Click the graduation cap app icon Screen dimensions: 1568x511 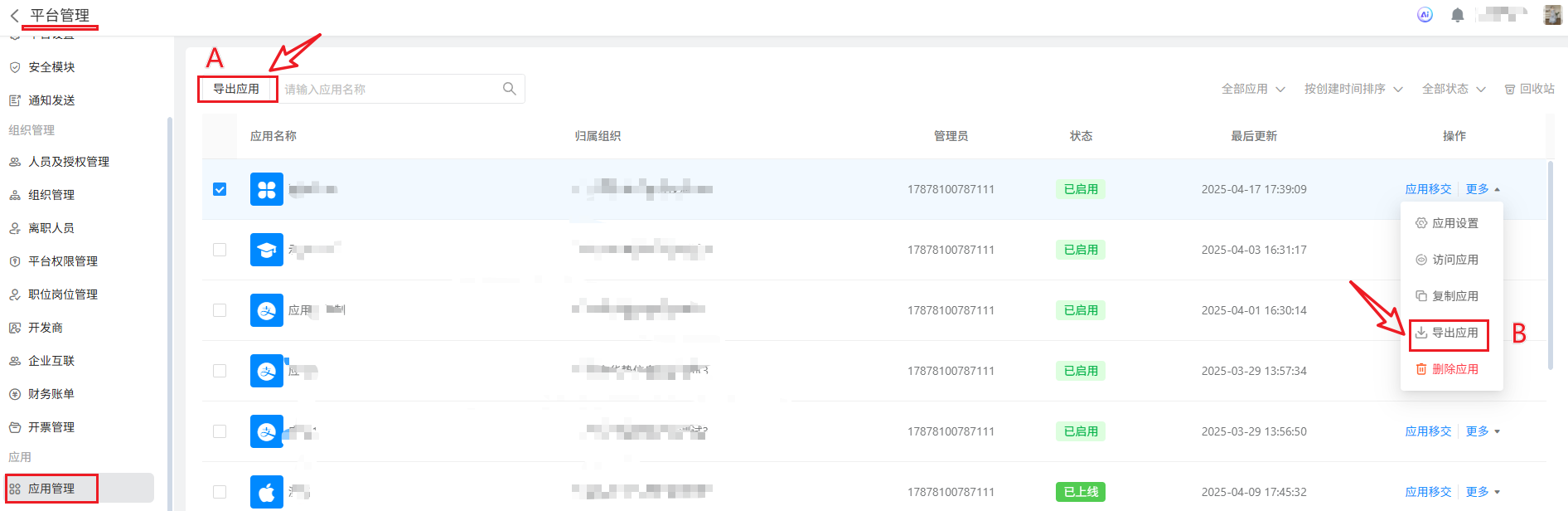(267, 250)
